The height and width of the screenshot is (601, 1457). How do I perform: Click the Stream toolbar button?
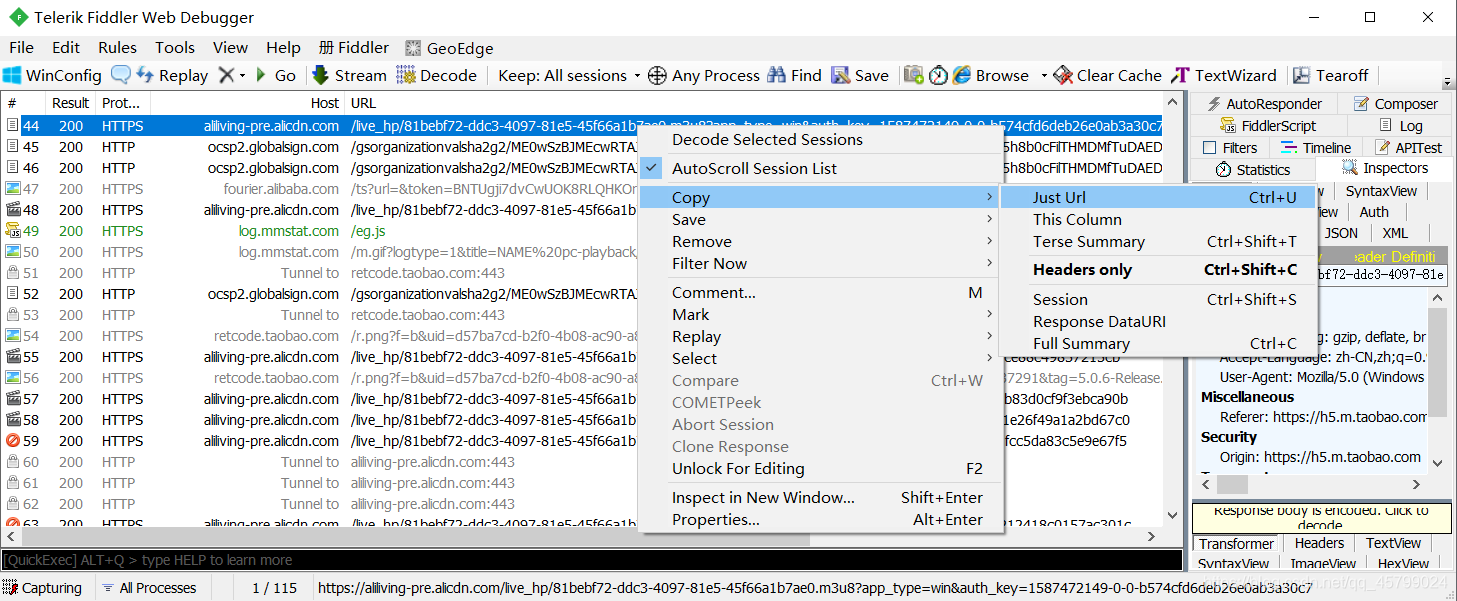[348, 75]
